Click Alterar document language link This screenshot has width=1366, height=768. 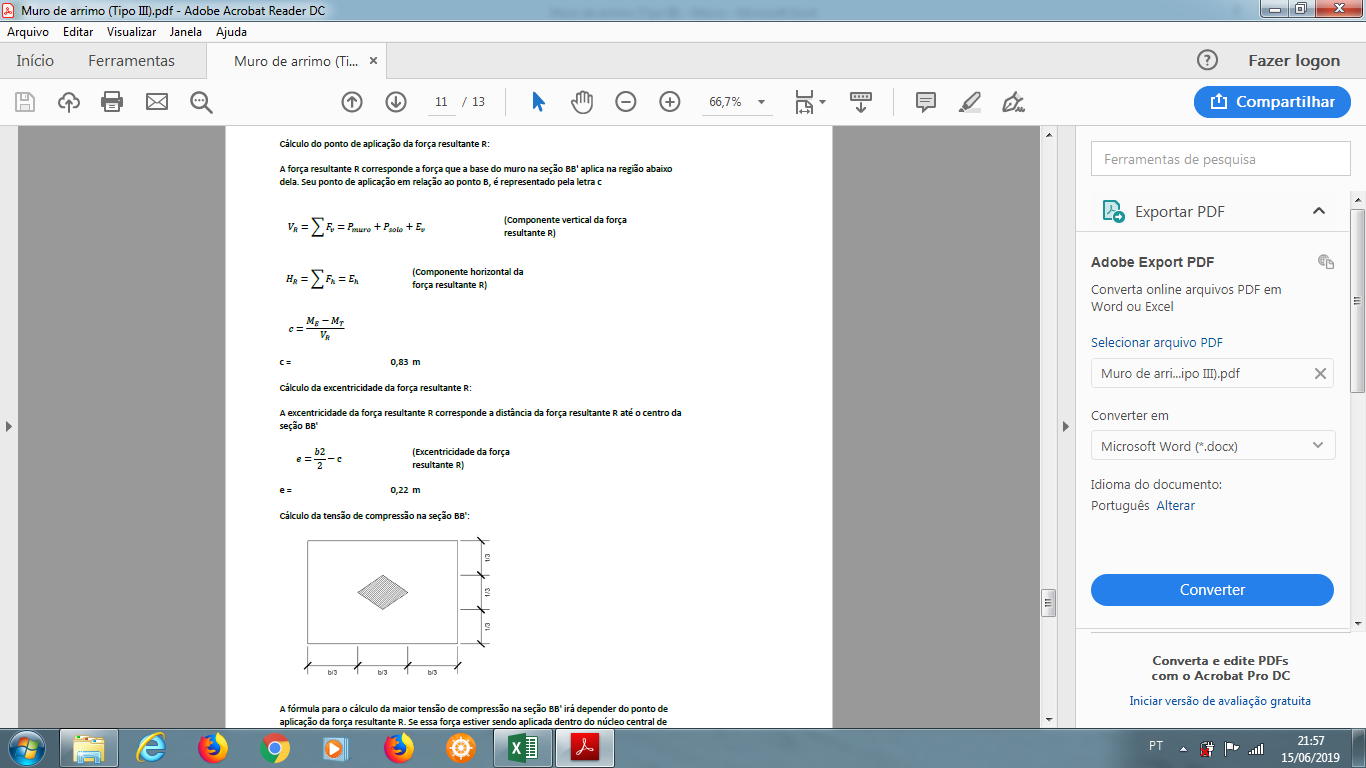coord(1176,505)
